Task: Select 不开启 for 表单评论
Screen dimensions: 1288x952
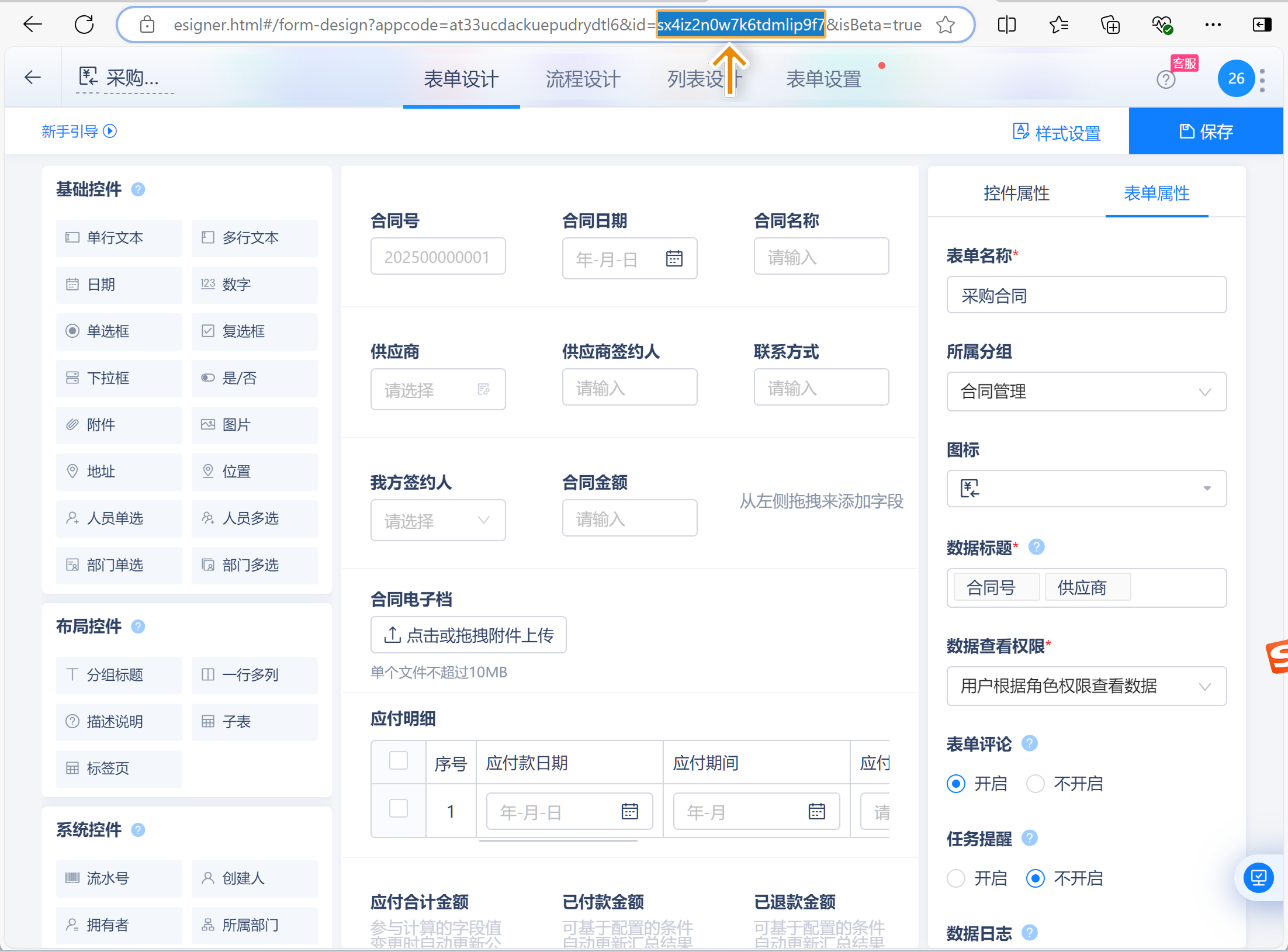Action: pyautogui.click(x=1036, y=783)
